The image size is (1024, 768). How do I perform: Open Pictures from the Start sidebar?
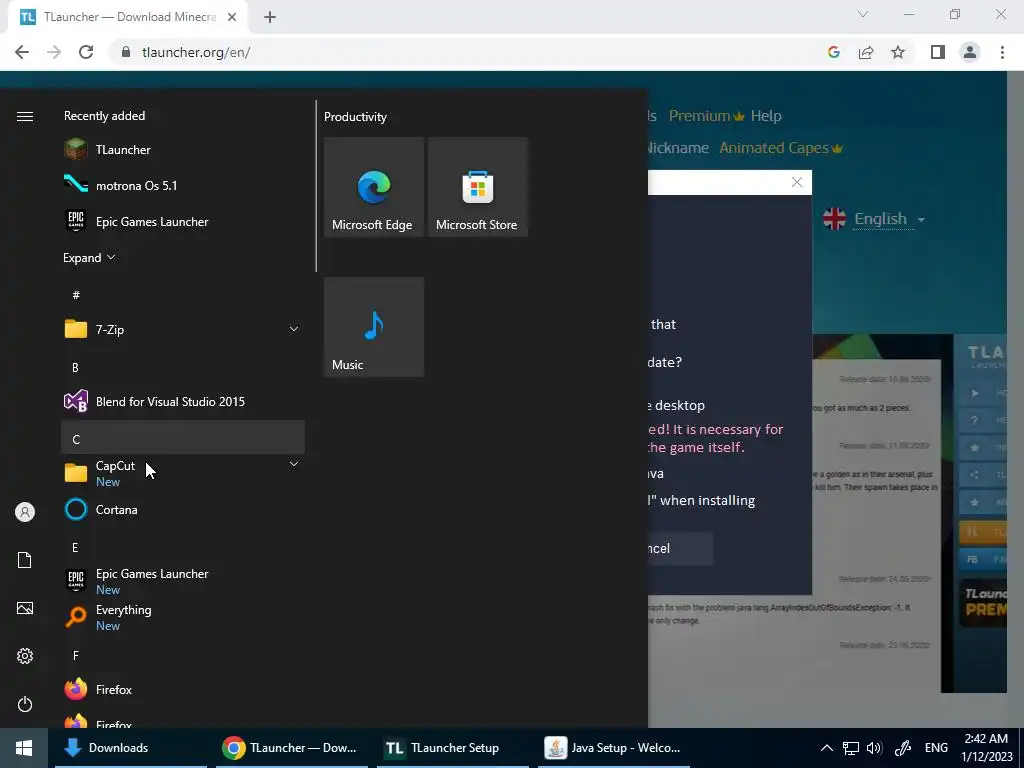(25, 608)
